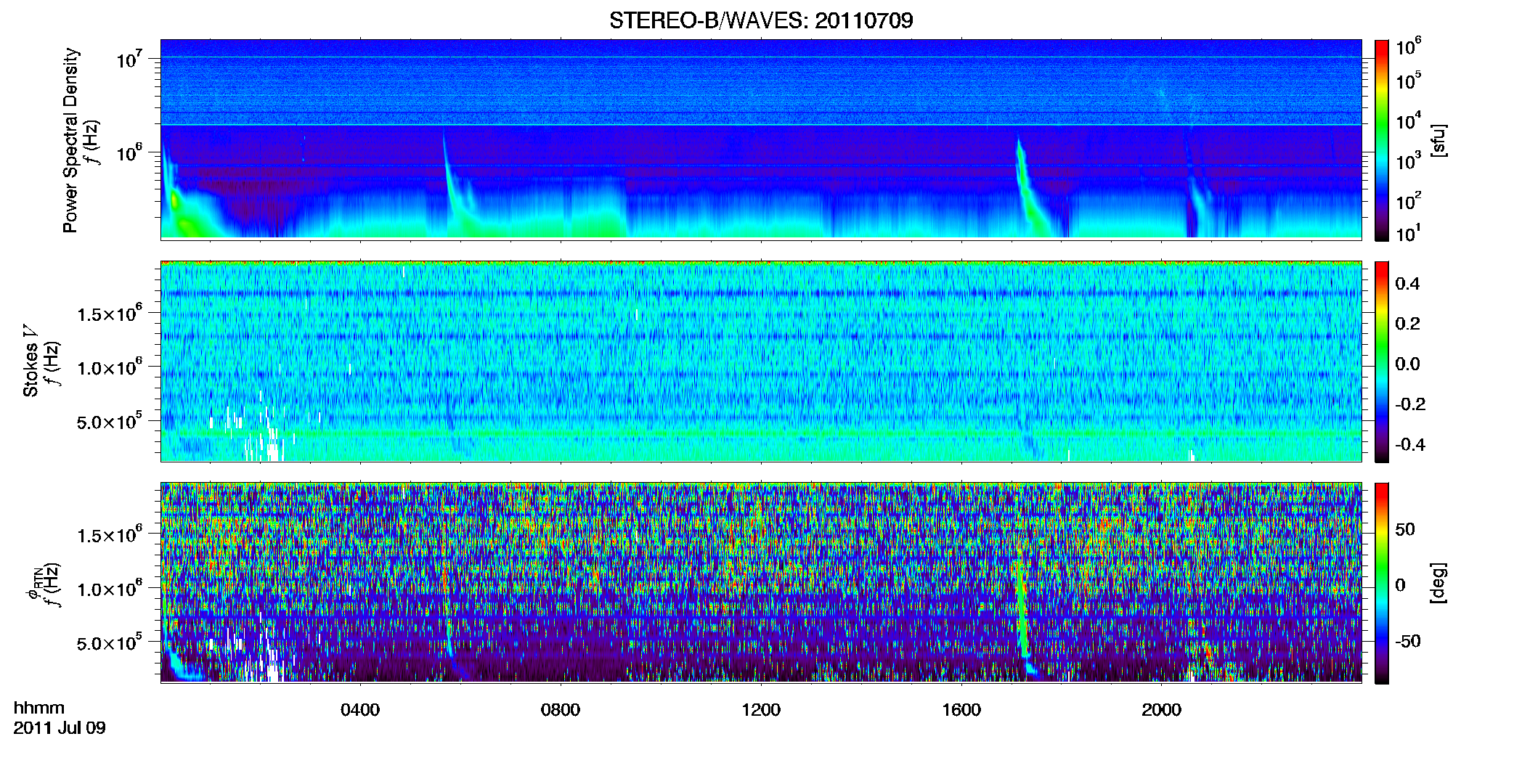Select the 2011 Jul 09 date label
This screenshot has height=784, width=1522.
pos(60,727)
